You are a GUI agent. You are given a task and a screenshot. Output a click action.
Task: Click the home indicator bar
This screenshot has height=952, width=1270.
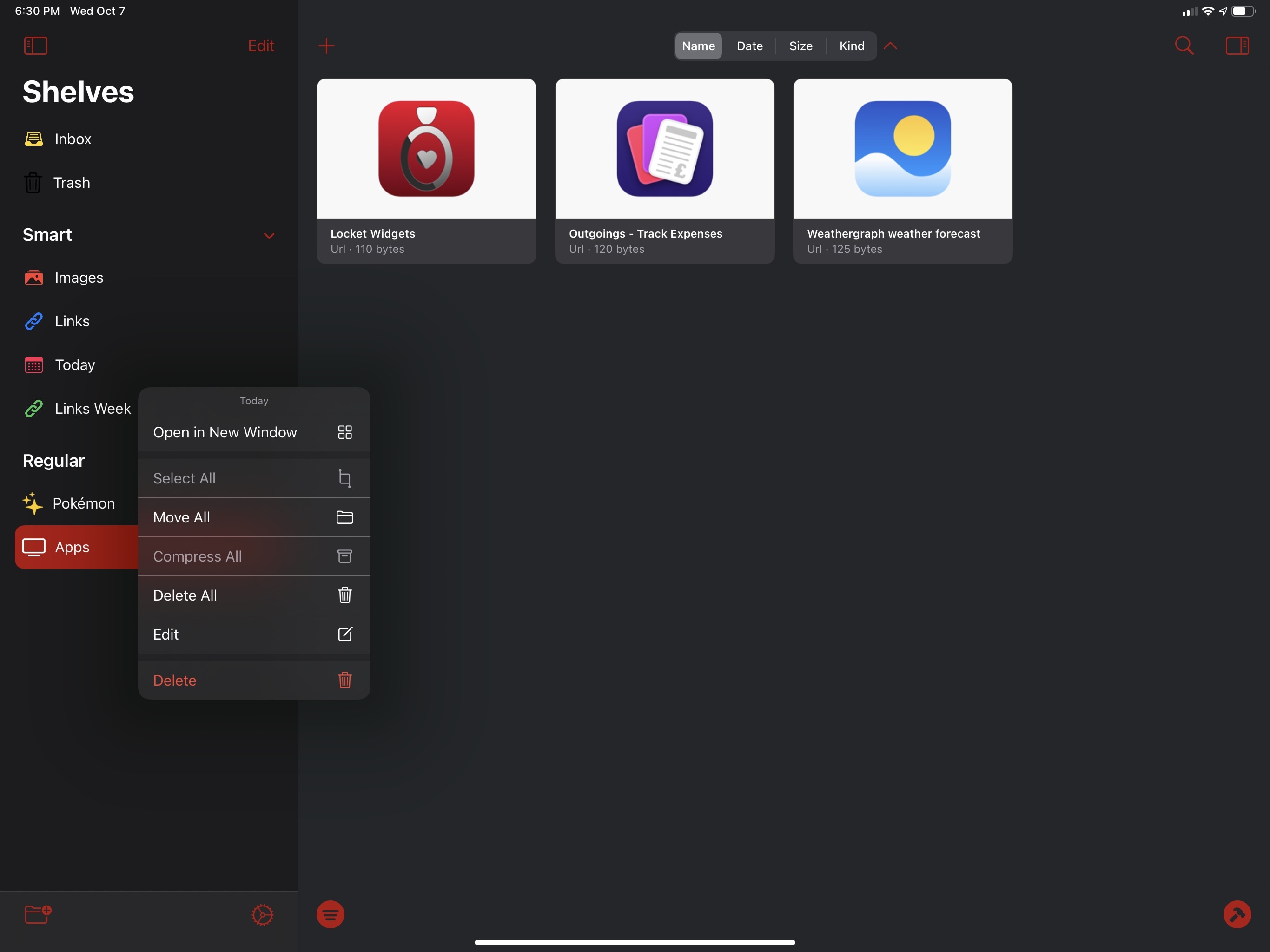click(635, 942)
